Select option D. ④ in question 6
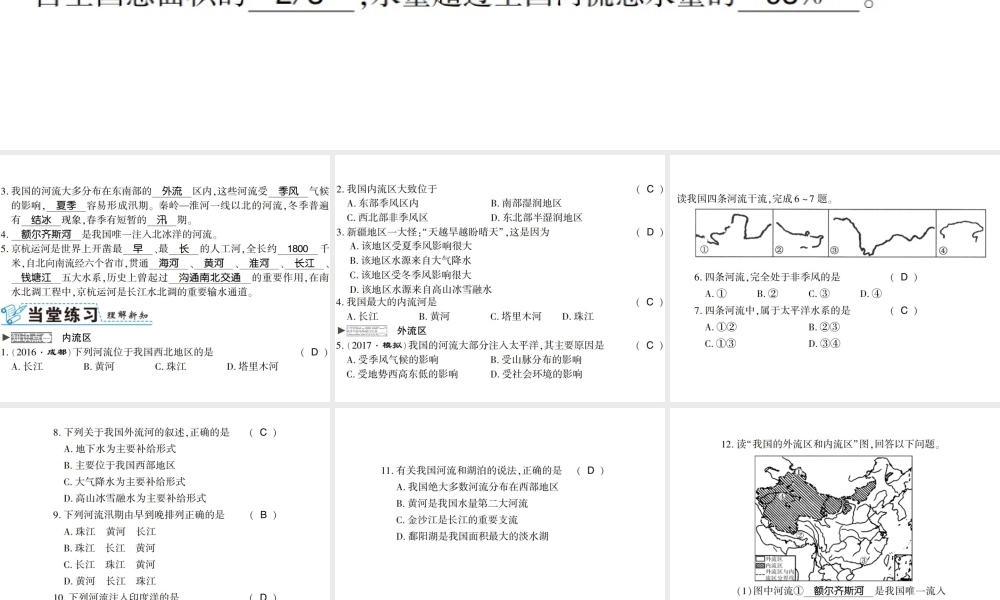Screen dimensions: 1000x600 pyautogui.click(x=871, y=294)
